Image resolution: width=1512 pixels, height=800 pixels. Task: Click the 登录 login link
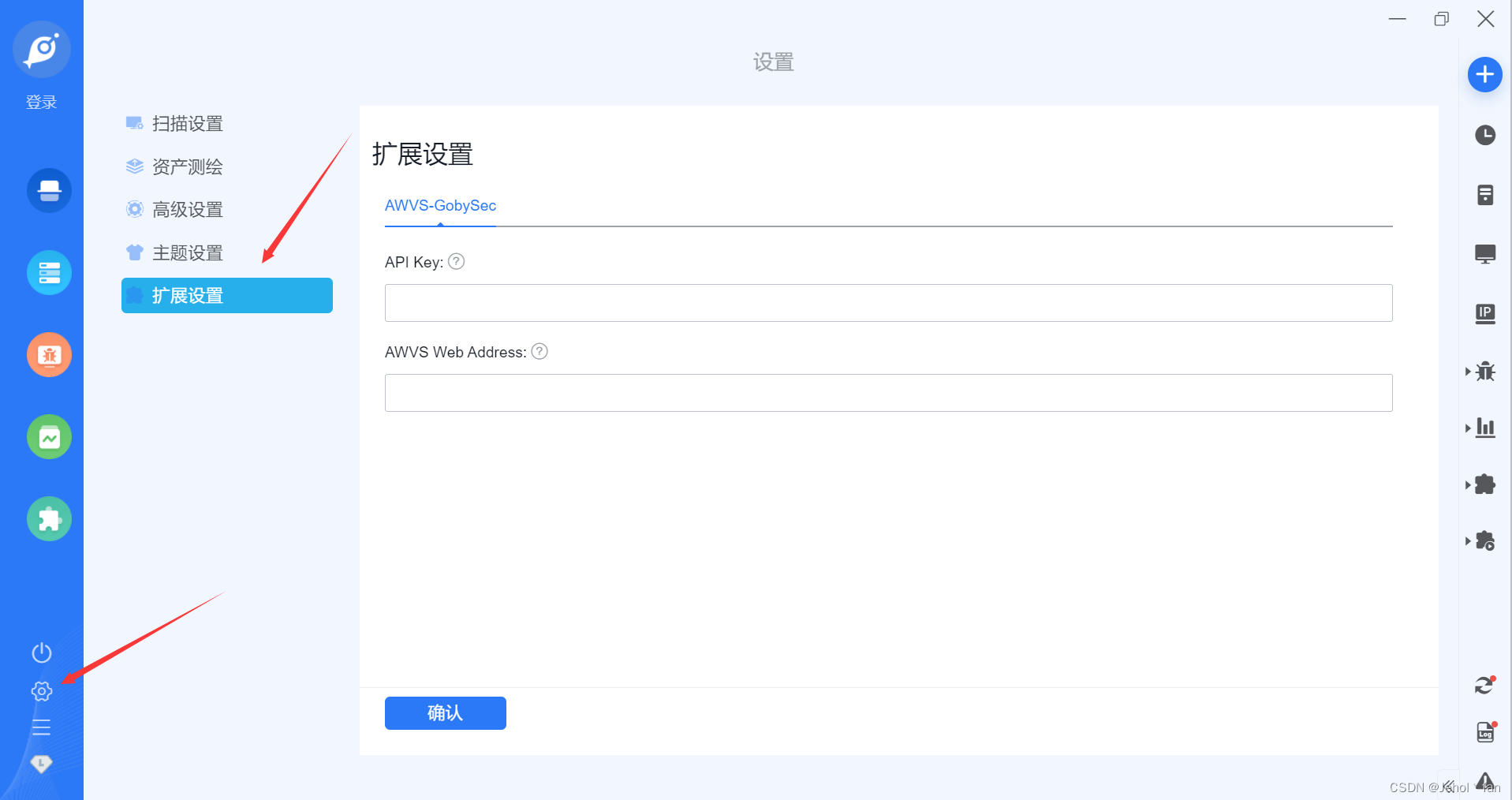point(42,102)
